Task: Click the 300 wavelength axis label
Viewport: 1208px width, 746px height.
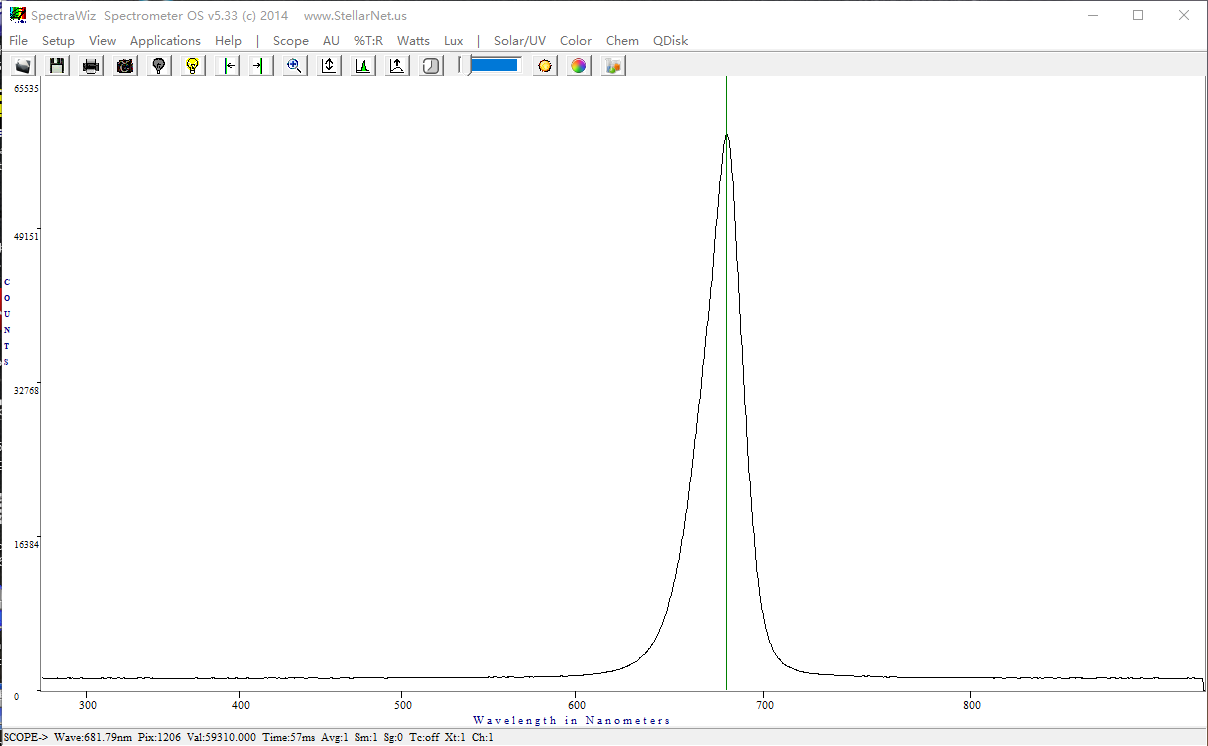Action: [x=88, y=705]
